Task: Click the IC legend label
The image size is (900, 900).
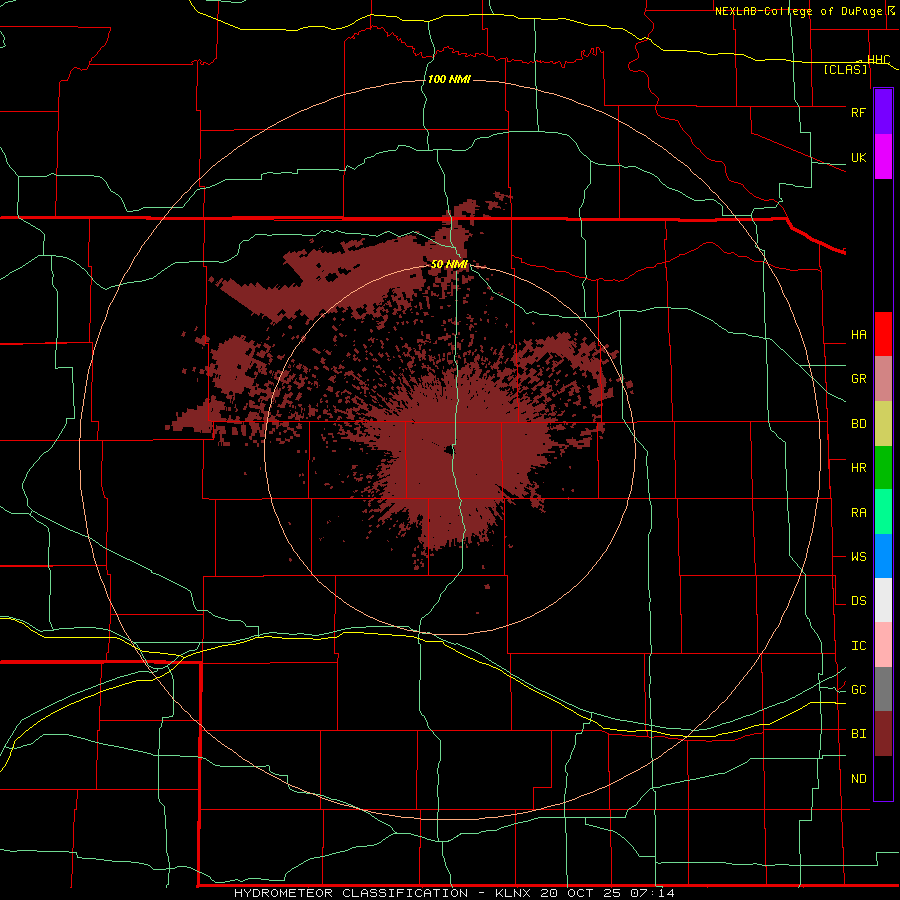Action: pos(858,646)
